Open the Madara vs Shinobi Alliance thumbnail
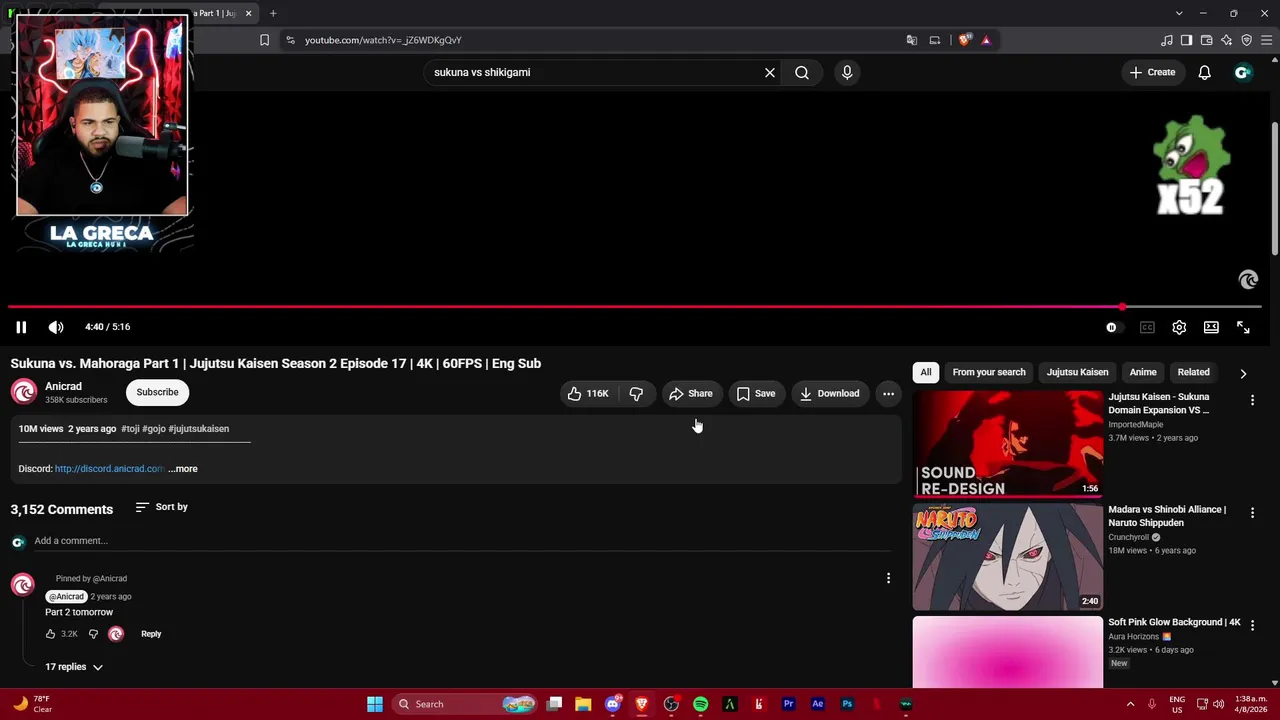 click(x=1008, y=557)
